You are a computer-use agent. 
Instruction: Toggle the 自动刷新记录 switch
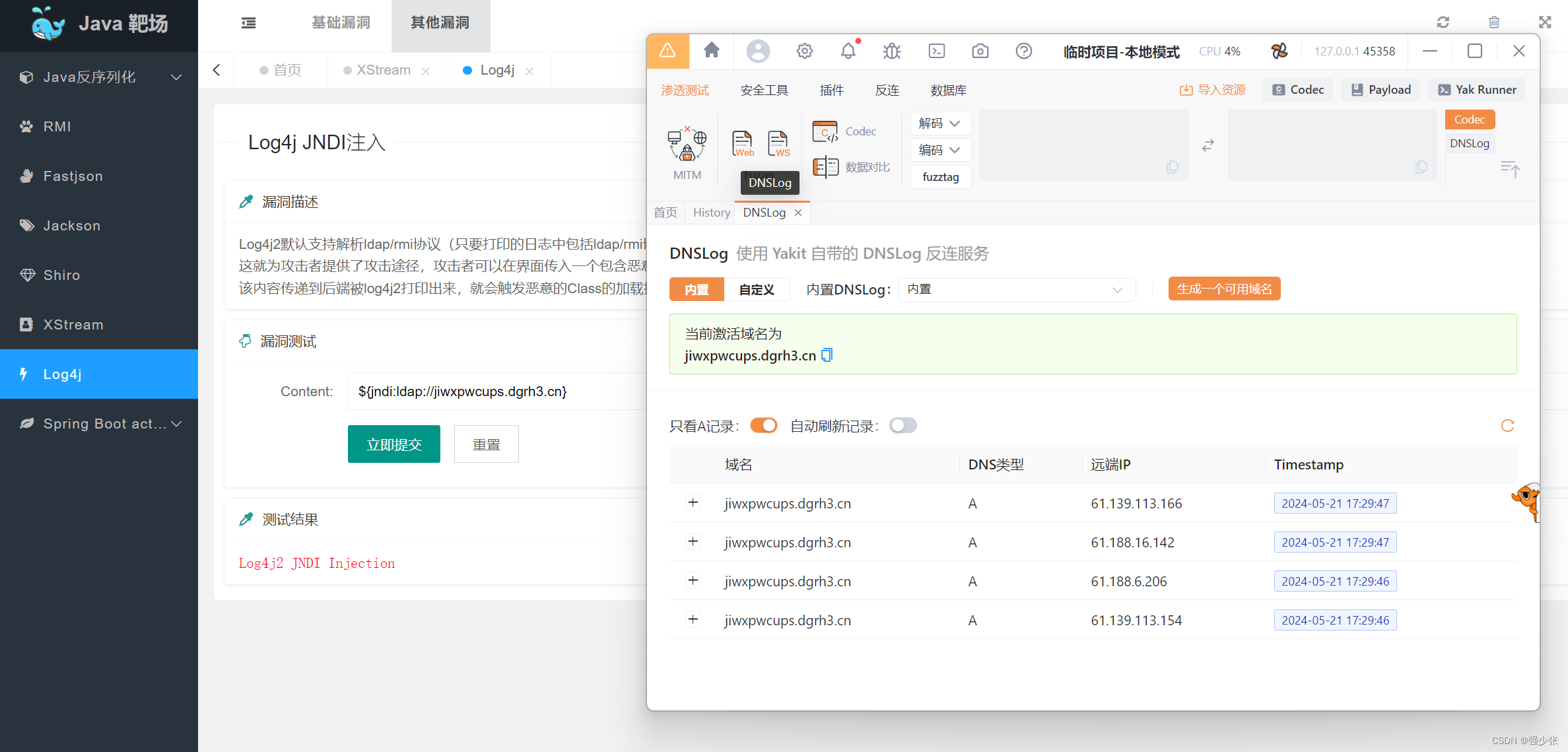903,426
